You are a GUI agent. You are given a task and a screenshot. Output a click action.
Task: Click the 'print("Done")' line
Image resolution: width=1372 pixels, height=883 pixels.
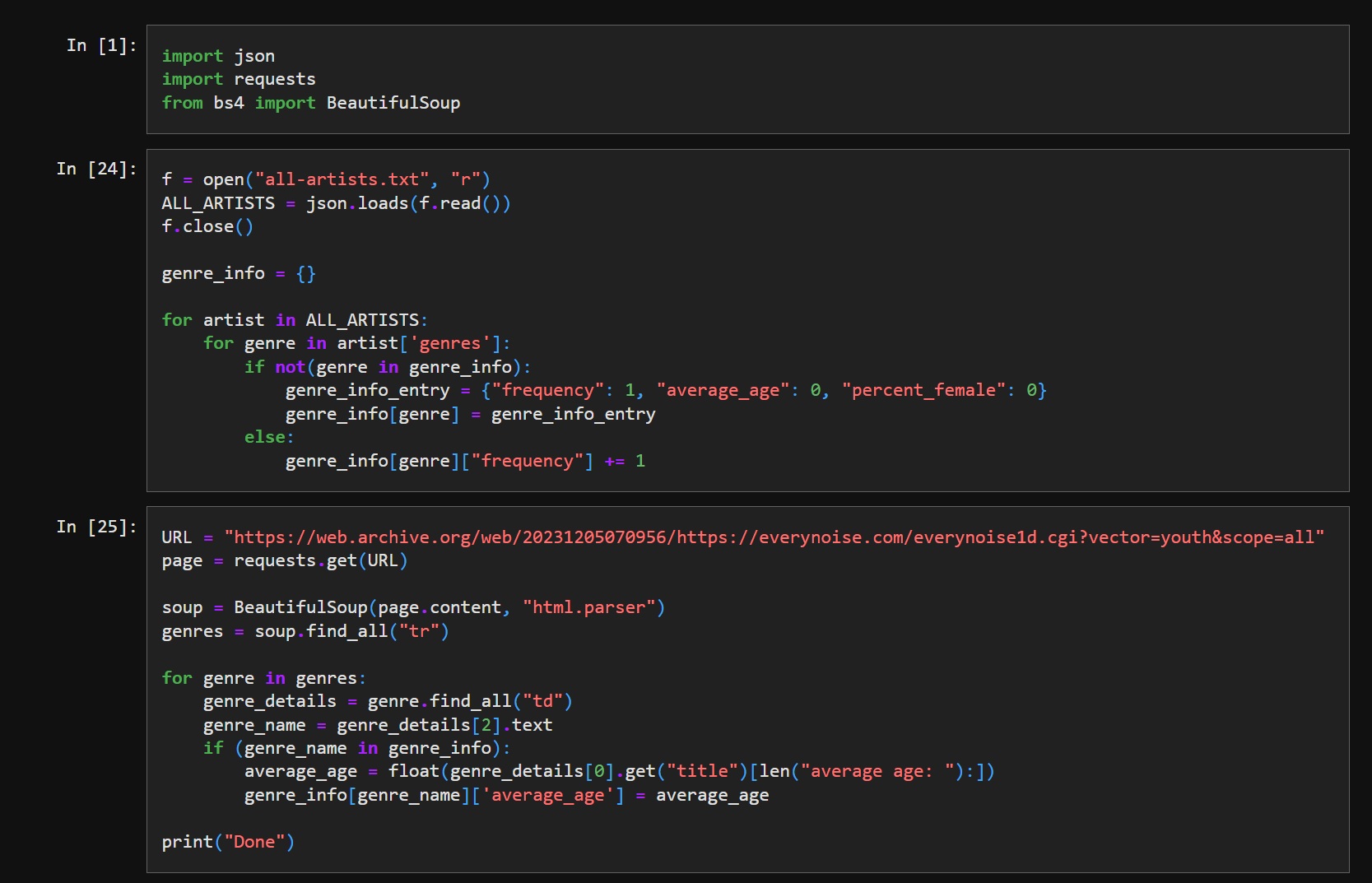pos(228,842)
